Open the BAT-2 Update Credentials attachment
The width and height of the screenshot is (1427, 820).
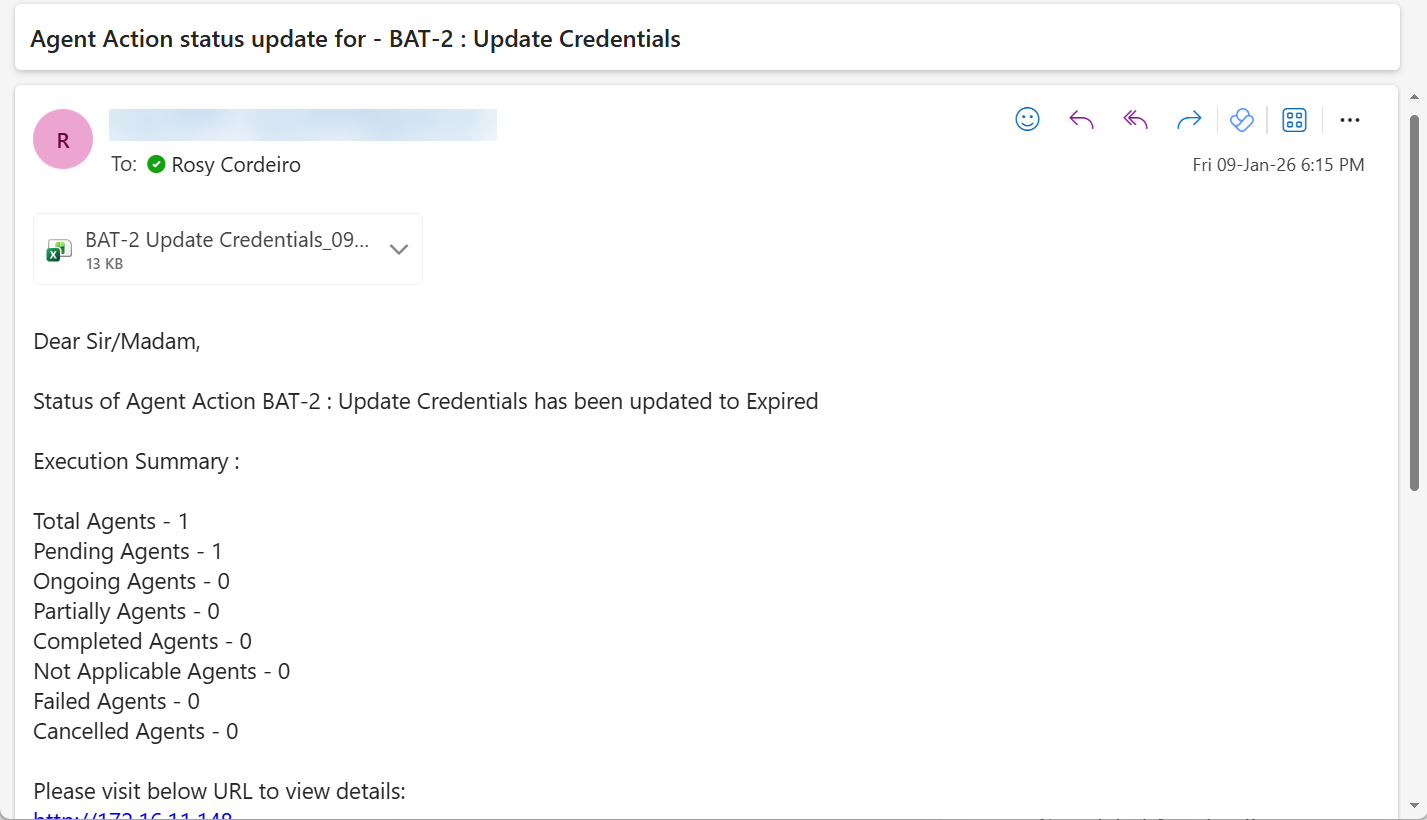pos(227,241)
